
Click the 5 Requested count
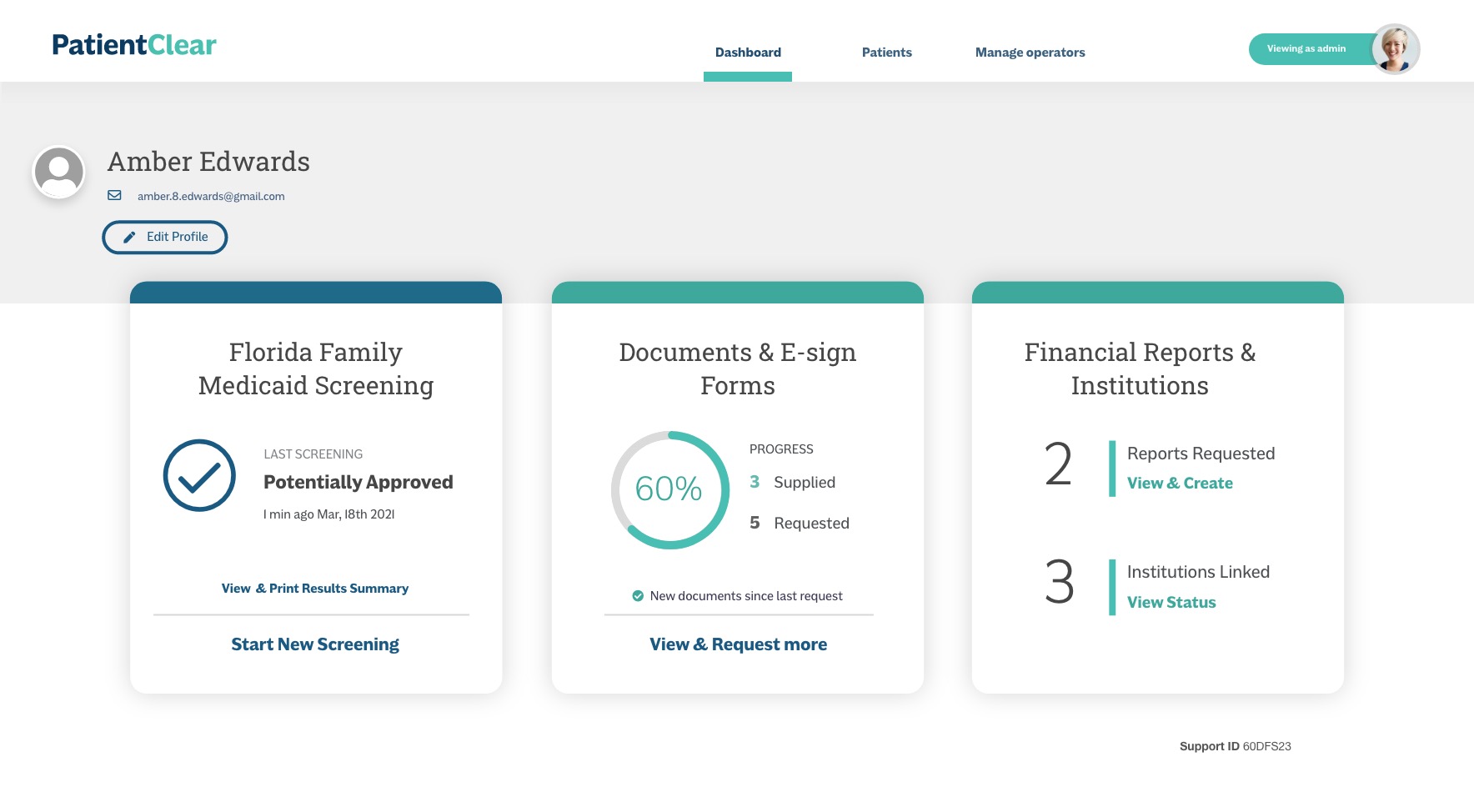tap(800, 524)
